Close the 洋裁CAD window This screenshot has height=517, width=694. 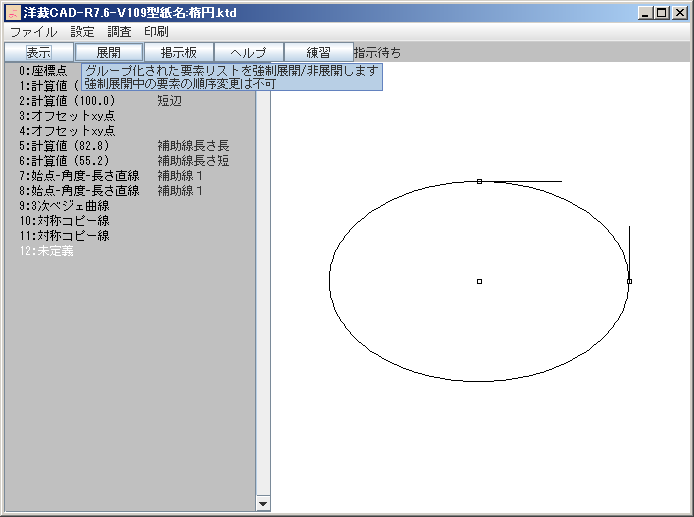coord(679,13)
